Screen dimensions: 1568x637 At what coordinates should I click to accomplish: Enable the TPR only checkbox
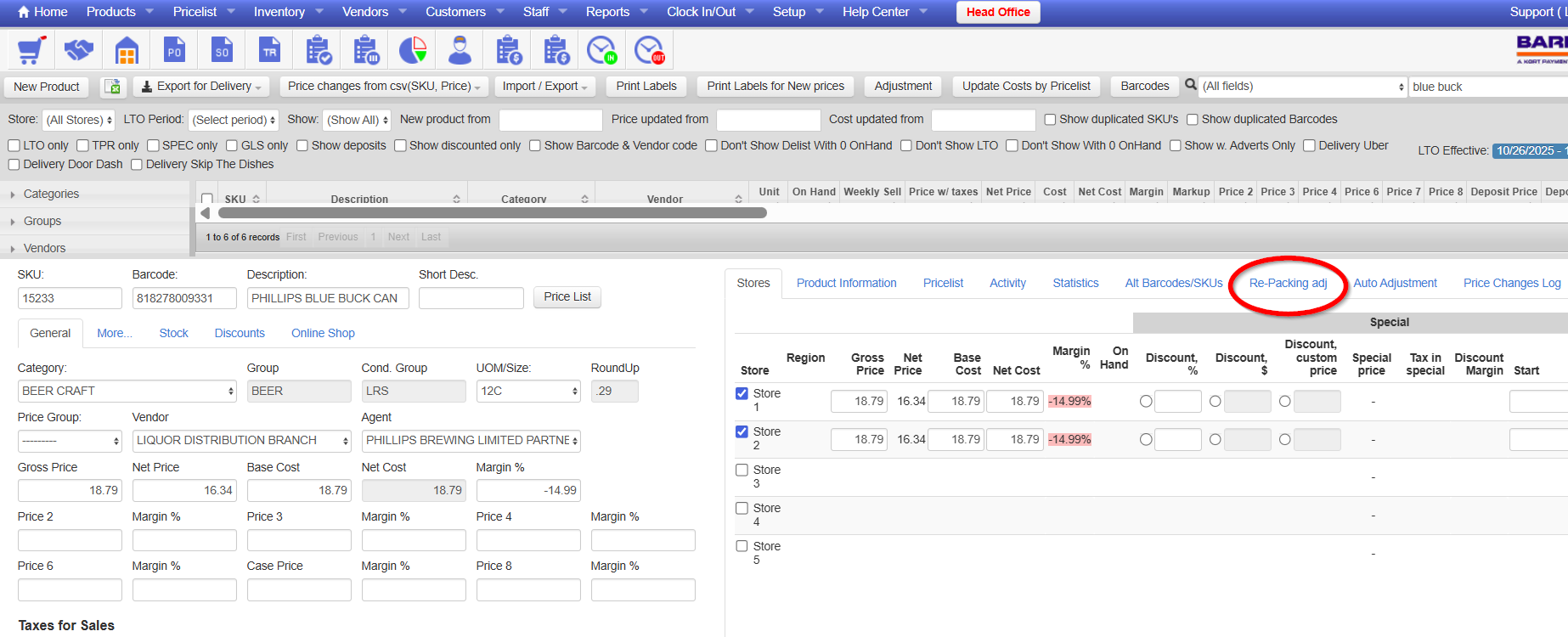pyautogui.click(x=82, y=145)
